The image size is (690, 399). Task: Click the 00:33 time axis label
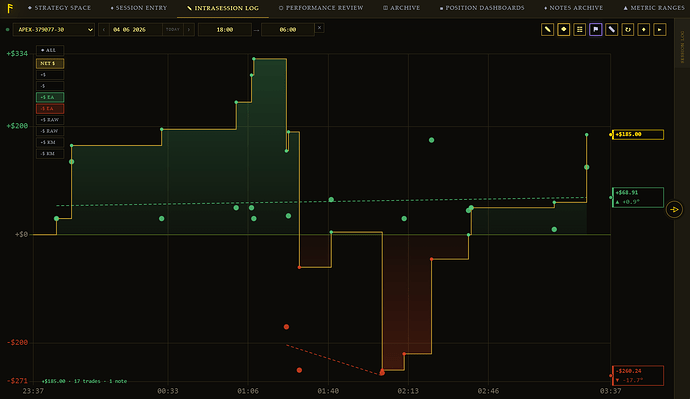pyautogui.click(x=168, y=391)
